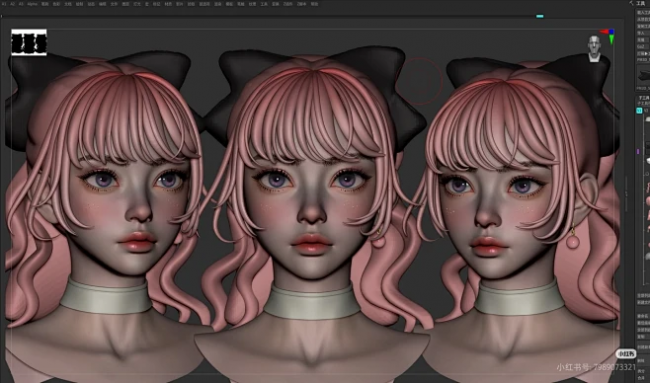
Task: Toggle the small circle subtool option
Action: (x=648, y=175)
